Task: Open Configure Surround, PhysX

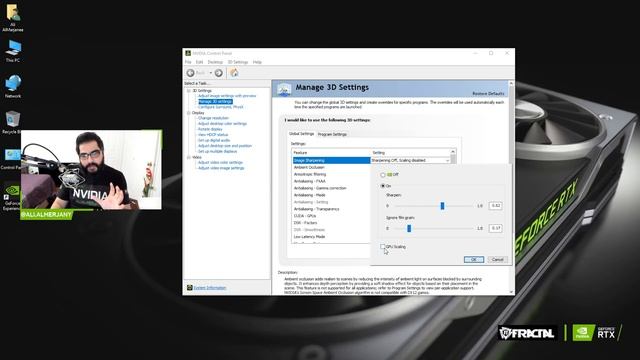Action: 220,107
